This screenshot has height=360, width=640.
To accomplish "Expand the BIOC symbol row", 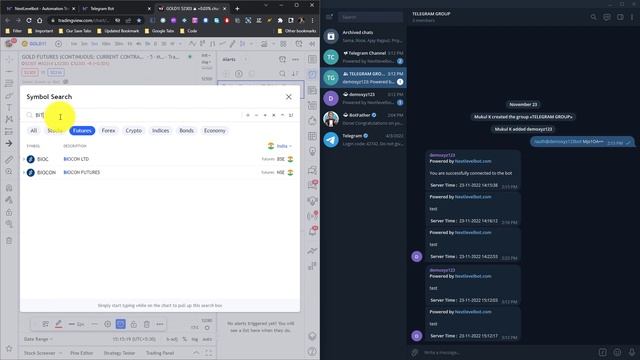I will click(24, 159).
